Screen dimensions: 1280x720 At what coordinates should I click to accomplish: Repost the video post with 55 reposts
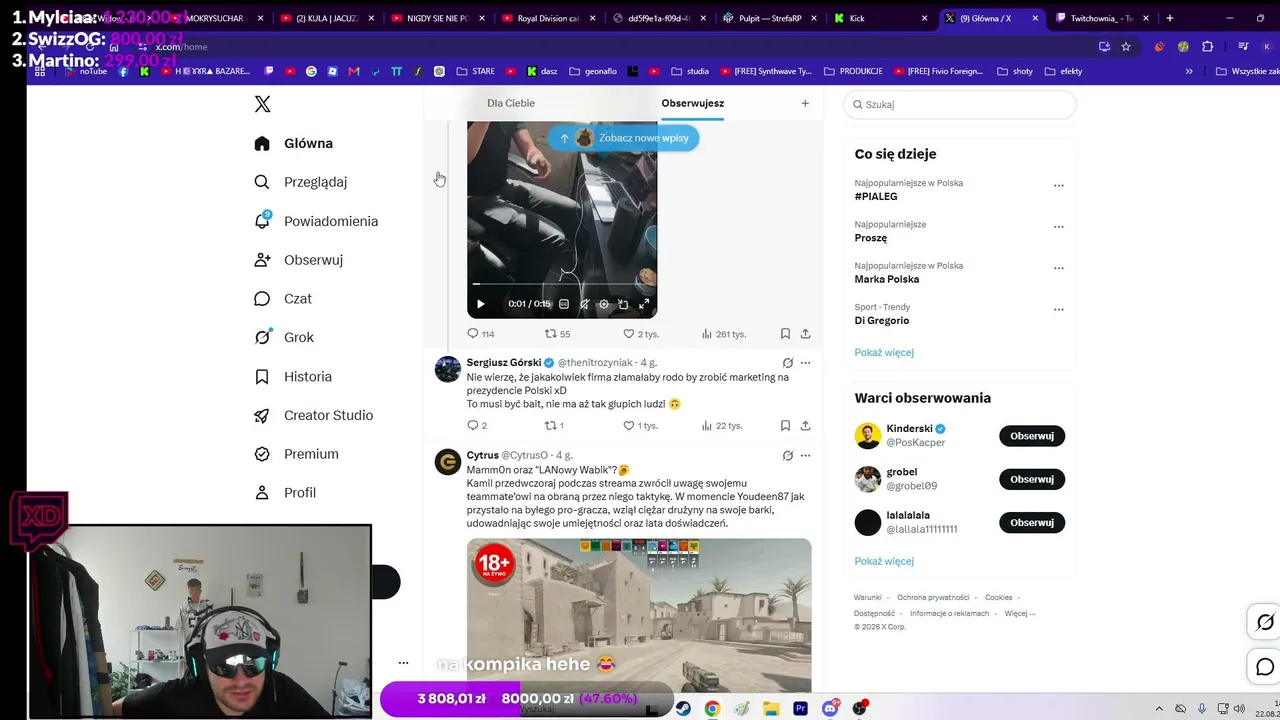pyautogui.click(x=557, y=334)
